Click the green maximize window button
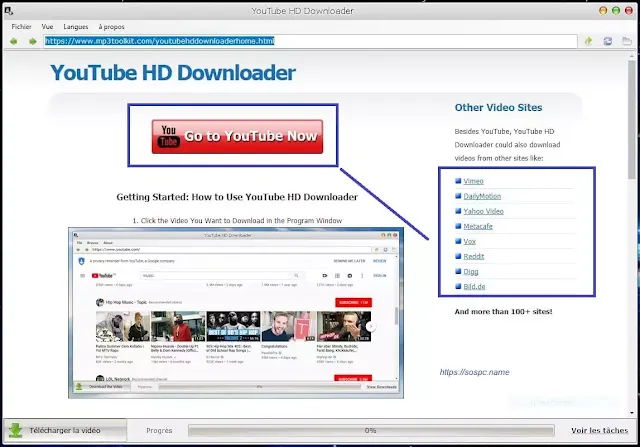 [x=616, y=11]
